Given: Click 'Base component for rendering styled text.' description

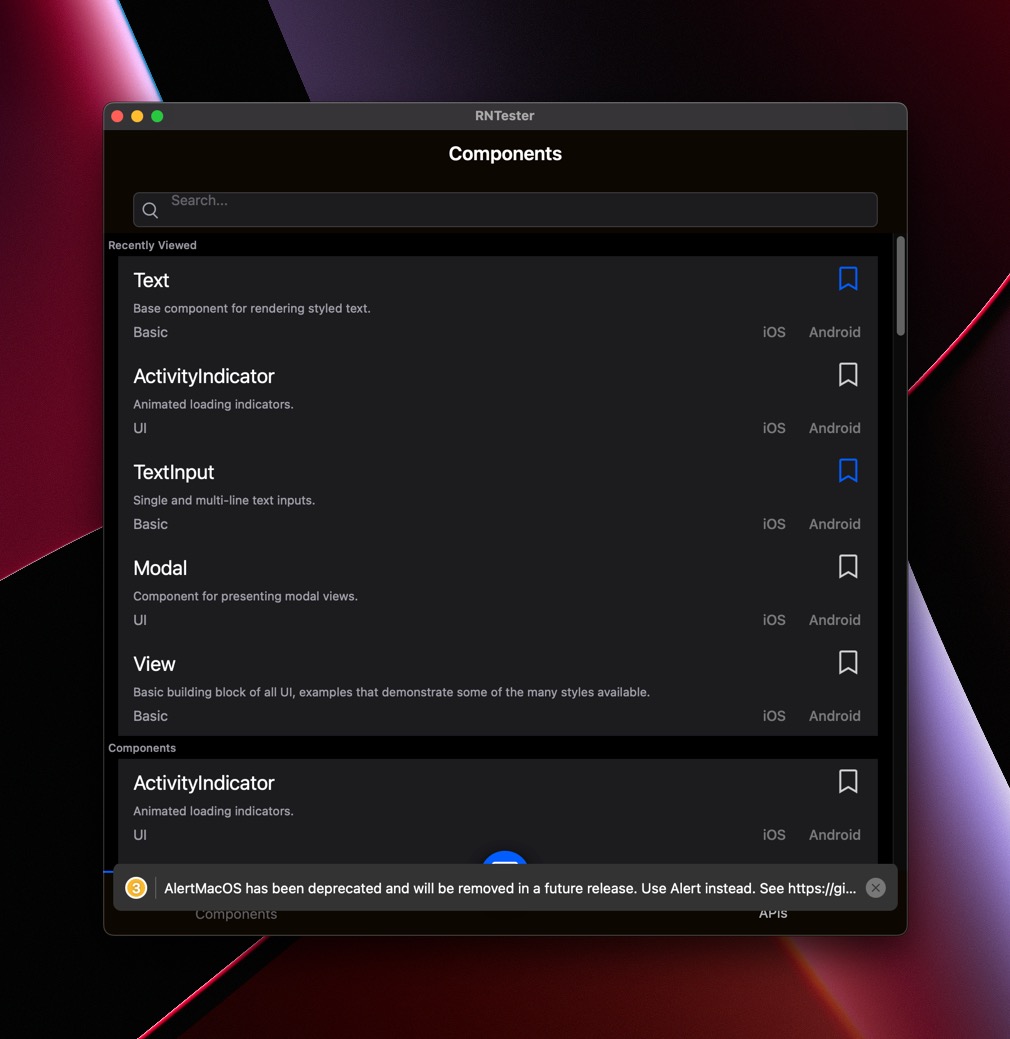Looking at the screenshot, I should click(x=252, y=308).
